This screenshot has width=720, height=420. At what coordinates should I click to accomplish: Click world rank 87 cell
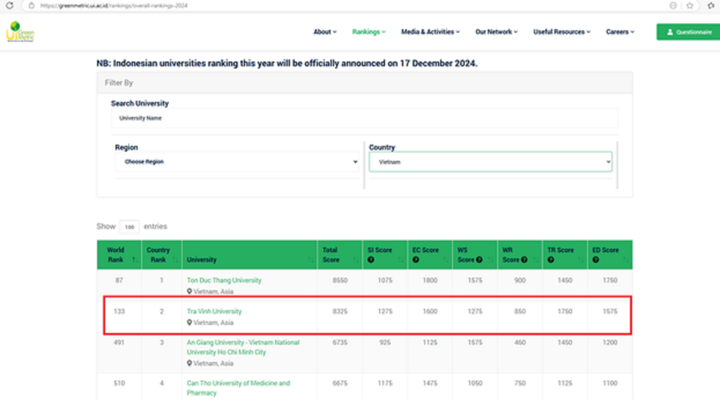pyautogui.click(x=119, y=280)
